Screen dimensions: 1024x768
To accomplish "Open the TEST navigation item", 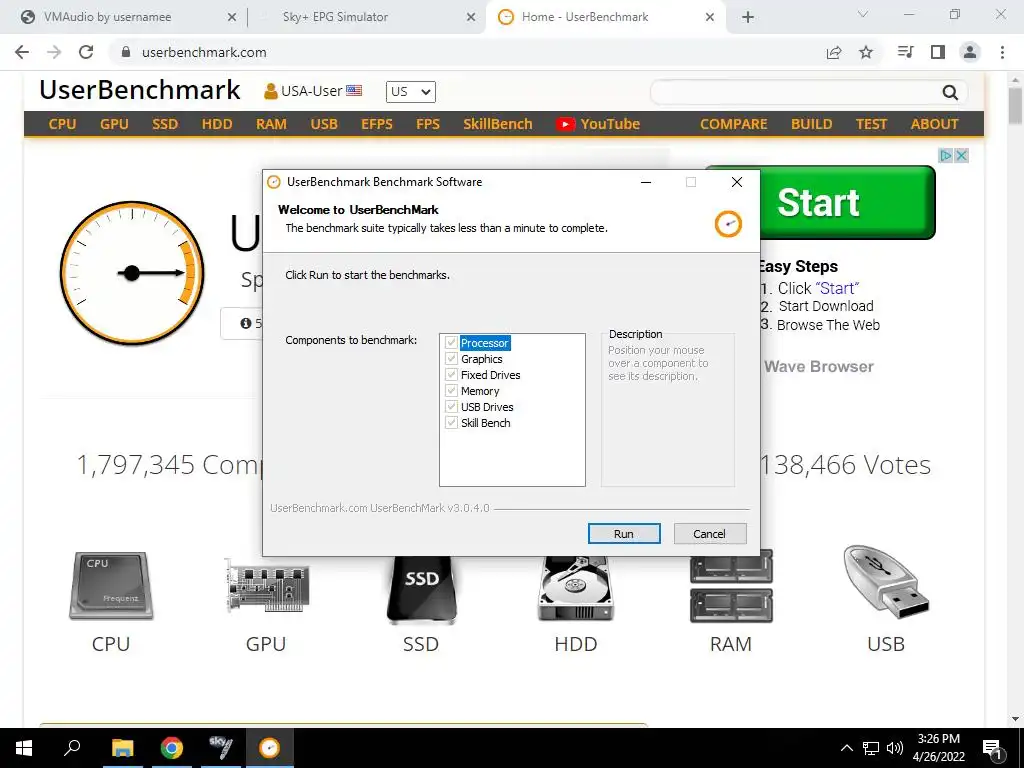I will tap(871, 124).
